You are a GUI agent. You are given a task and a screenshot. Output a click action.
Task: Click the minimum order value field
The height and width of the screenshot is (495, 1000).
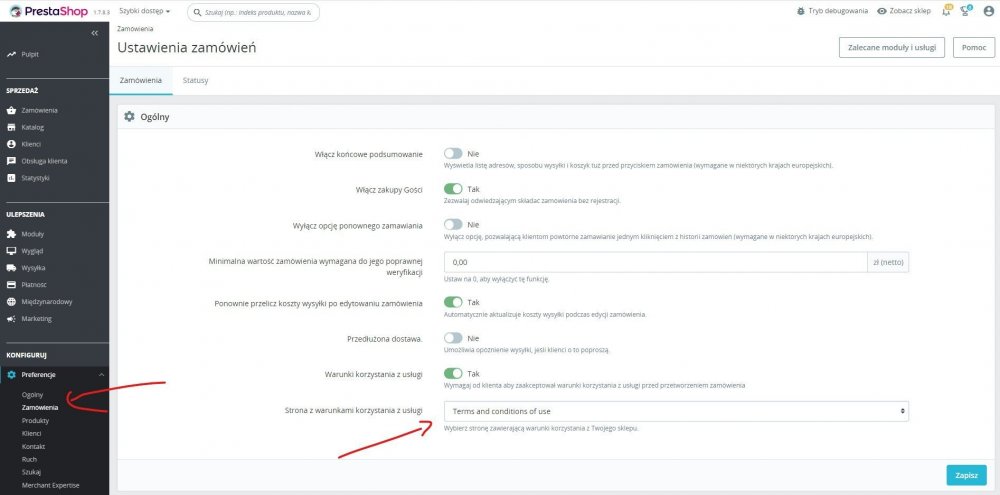click(x=655, y=262)
